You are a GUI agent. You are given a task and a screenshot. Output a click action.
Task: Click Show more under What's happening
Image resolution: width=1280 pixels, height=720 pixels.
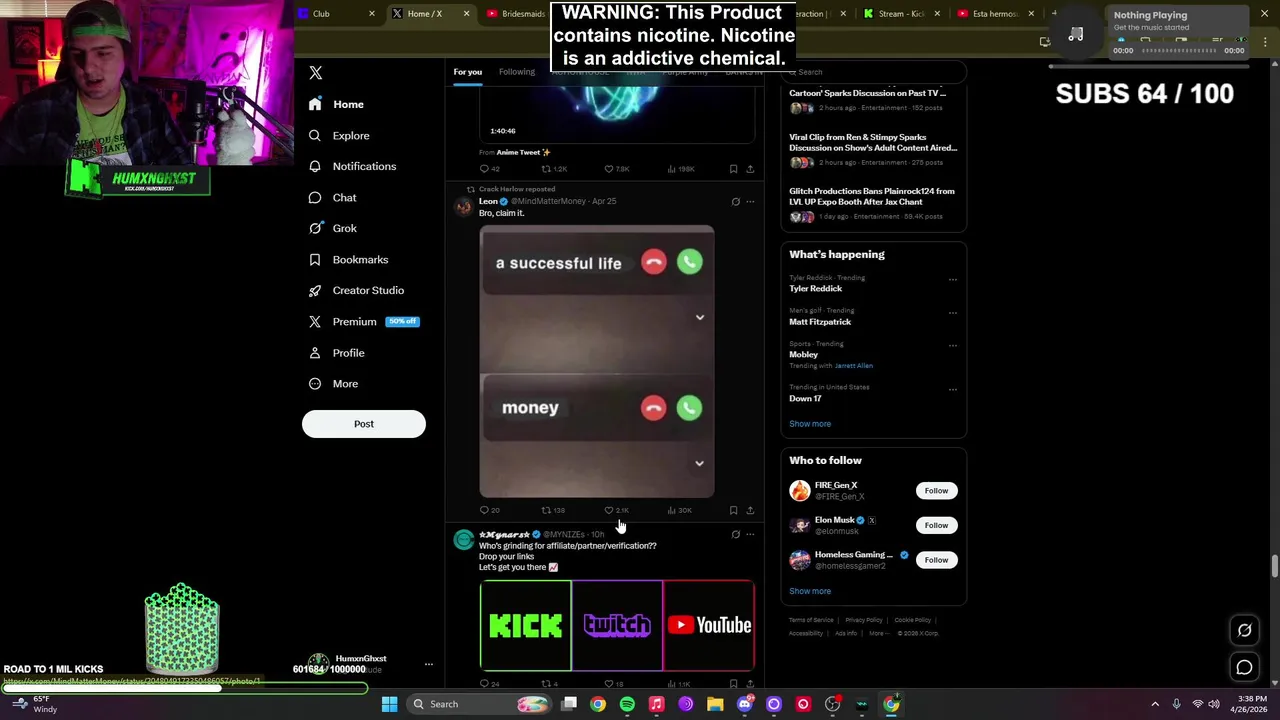coord(810,424)
